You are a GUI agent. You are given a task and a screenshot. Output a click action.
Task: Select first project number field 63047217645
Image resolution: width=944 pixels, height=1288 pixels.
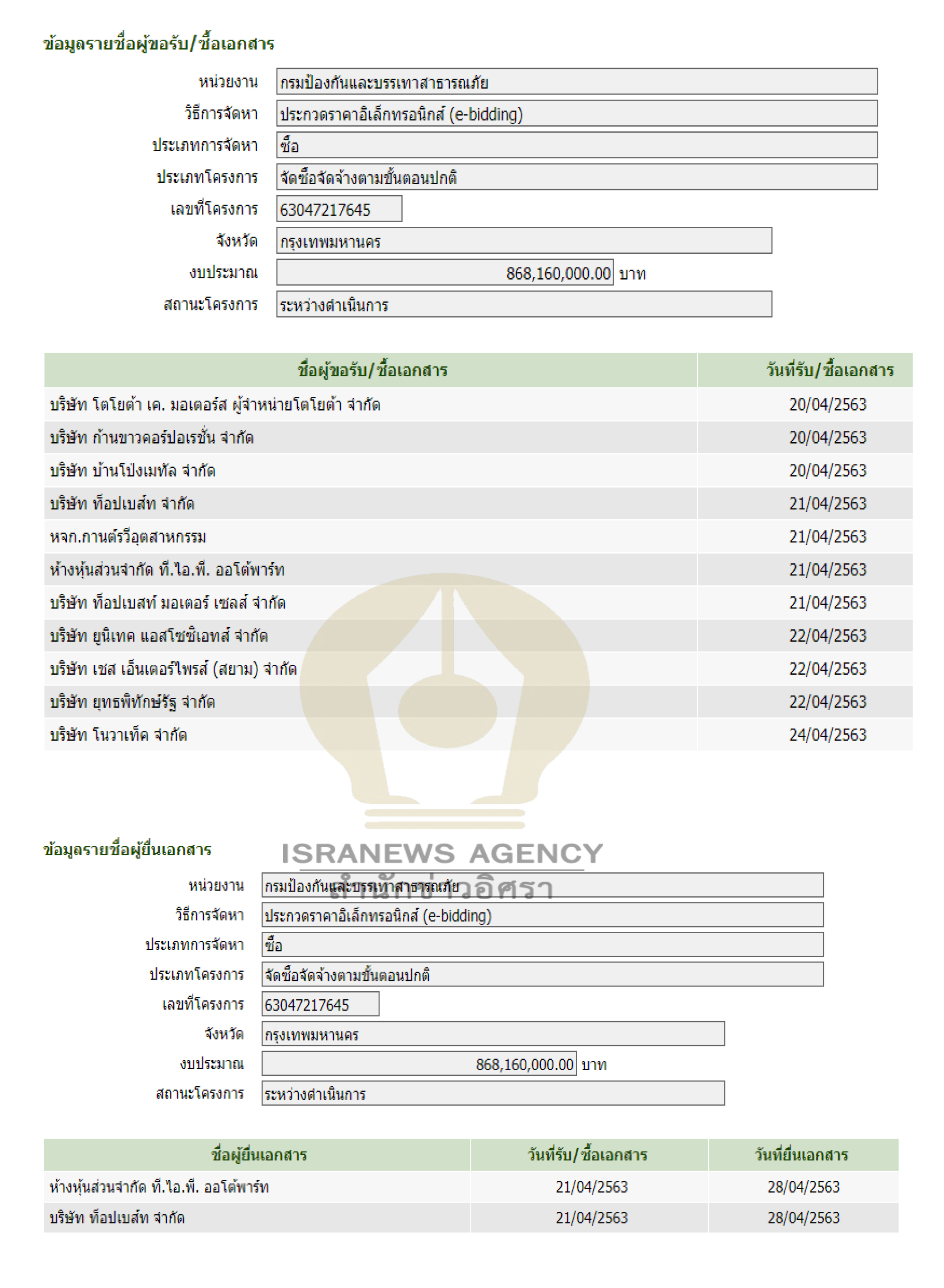[339, 209]
